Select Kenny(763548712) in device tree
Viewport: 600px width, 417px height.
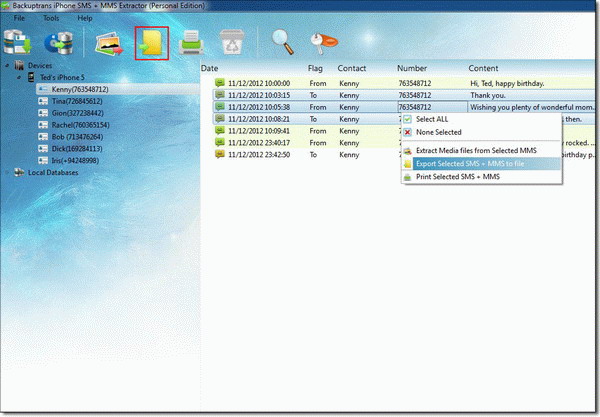(x=80, y=90)
